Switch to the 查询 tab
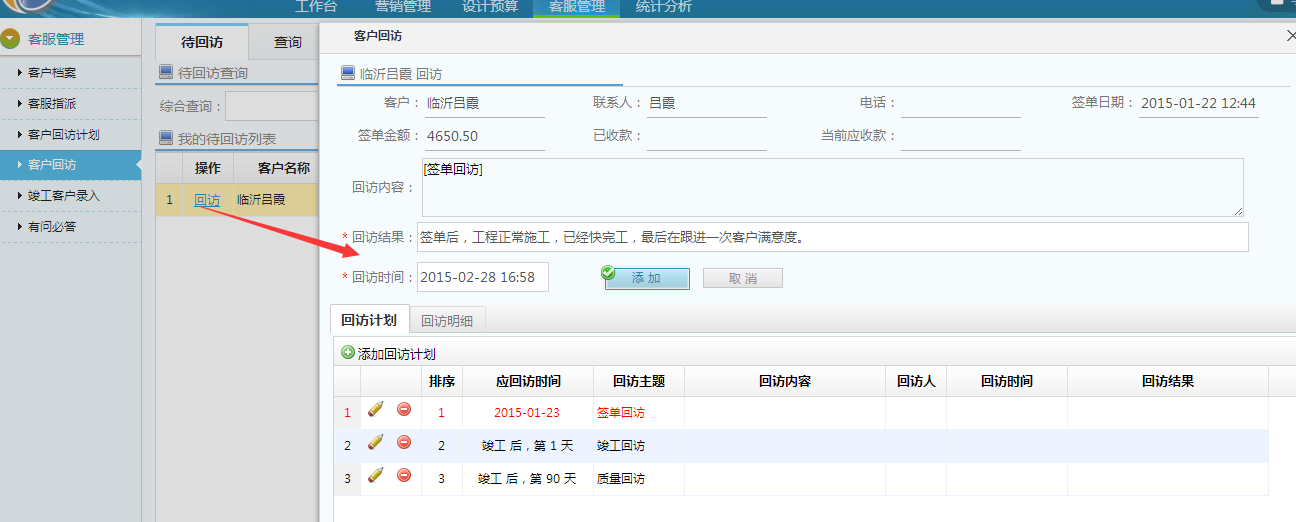 click(x=288, y=42)
